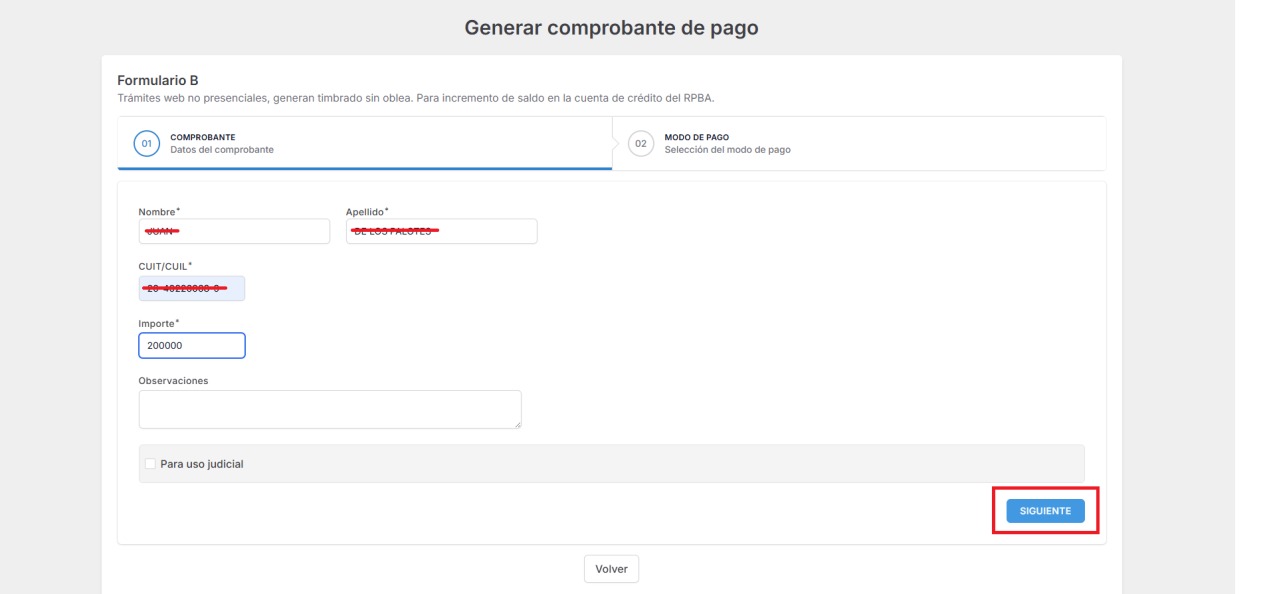Click the 'CUIT/CUIL*' field label
This screenshot has height=594, width=1267.
point(164,266)
